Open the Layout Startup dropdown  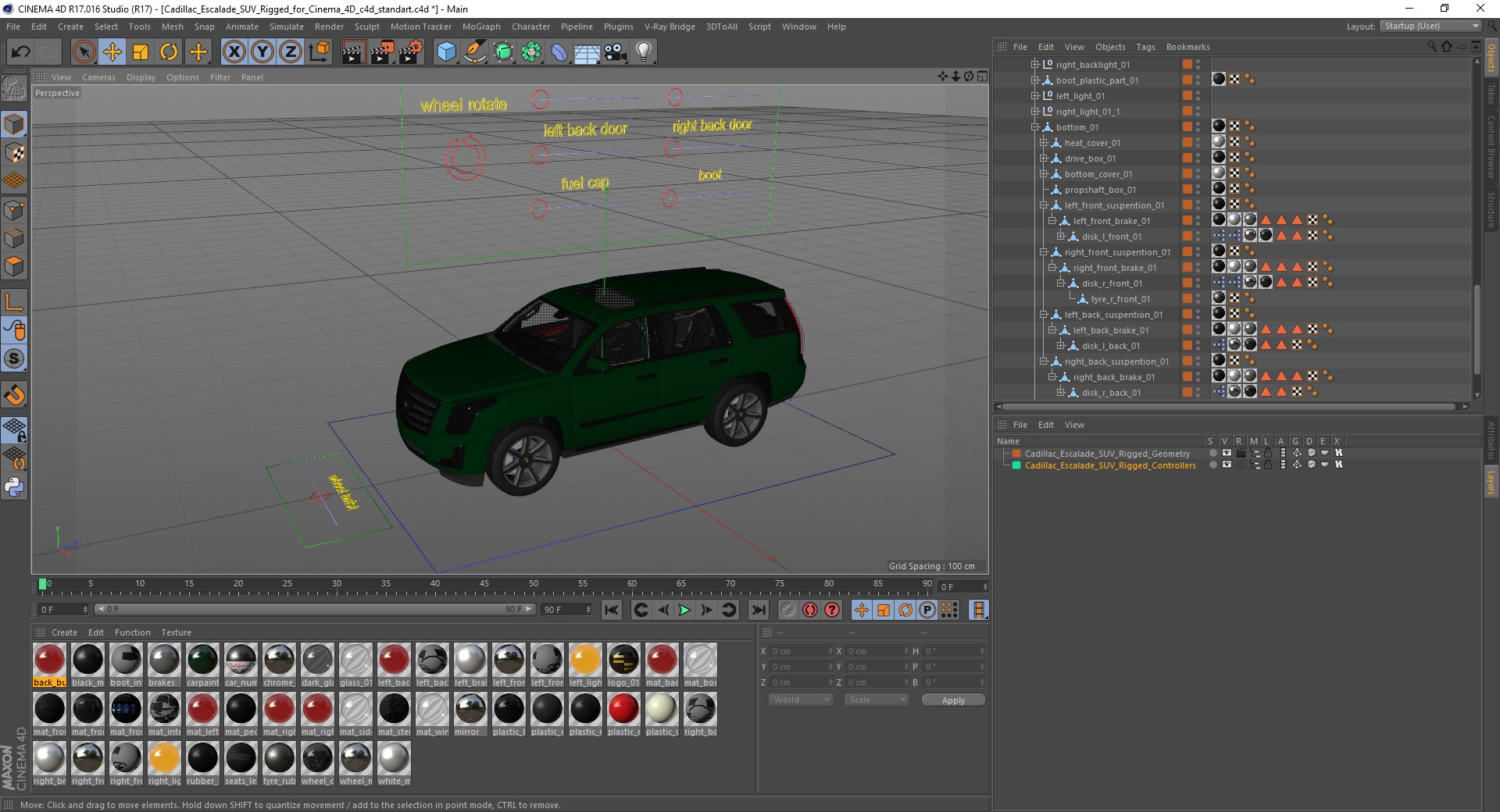(1430, 26)
